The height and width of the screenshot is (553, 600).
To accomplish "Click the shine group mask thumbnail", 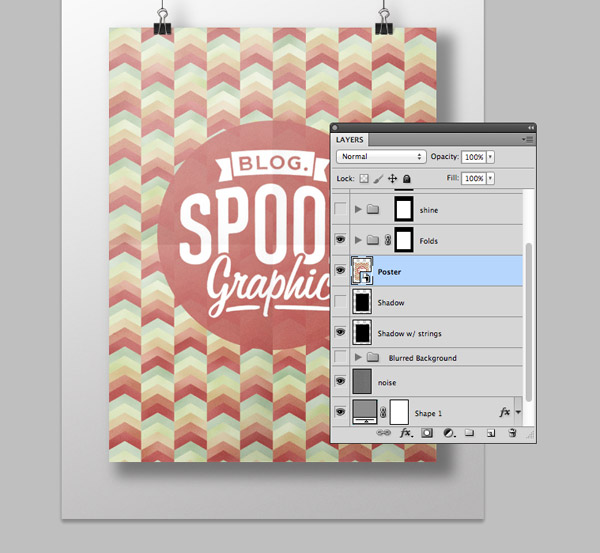I will [x=404, y=209].
